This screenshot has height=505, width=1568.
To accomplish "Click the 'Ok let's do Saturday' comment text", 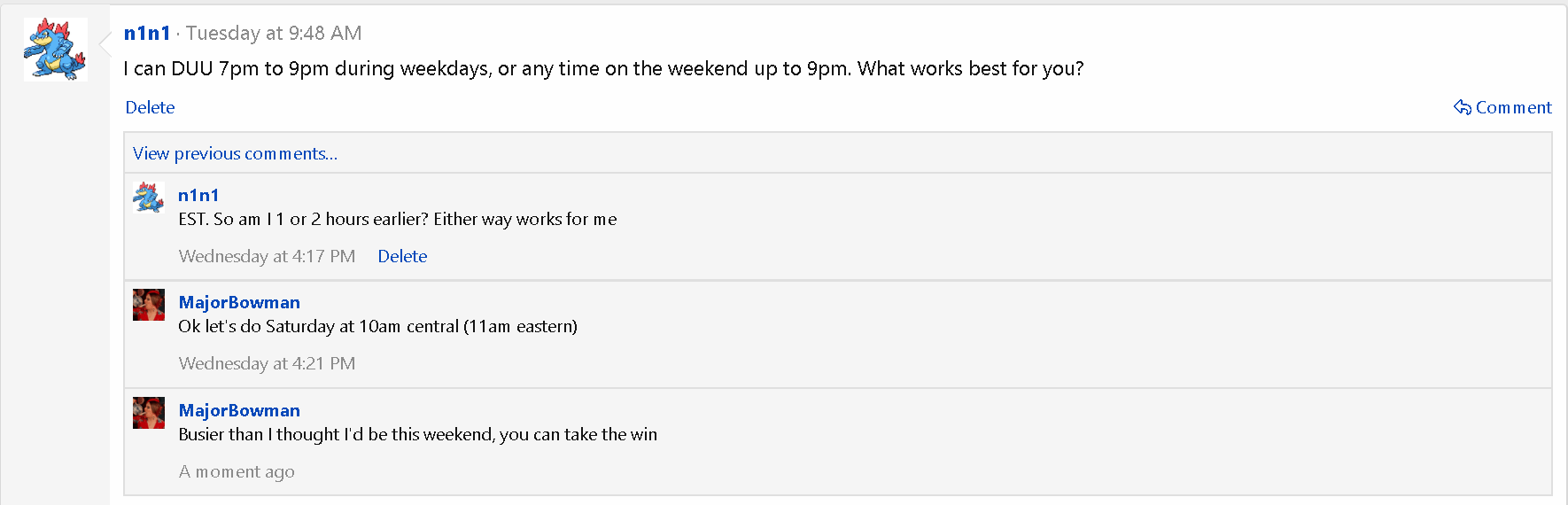I will 377,326.
